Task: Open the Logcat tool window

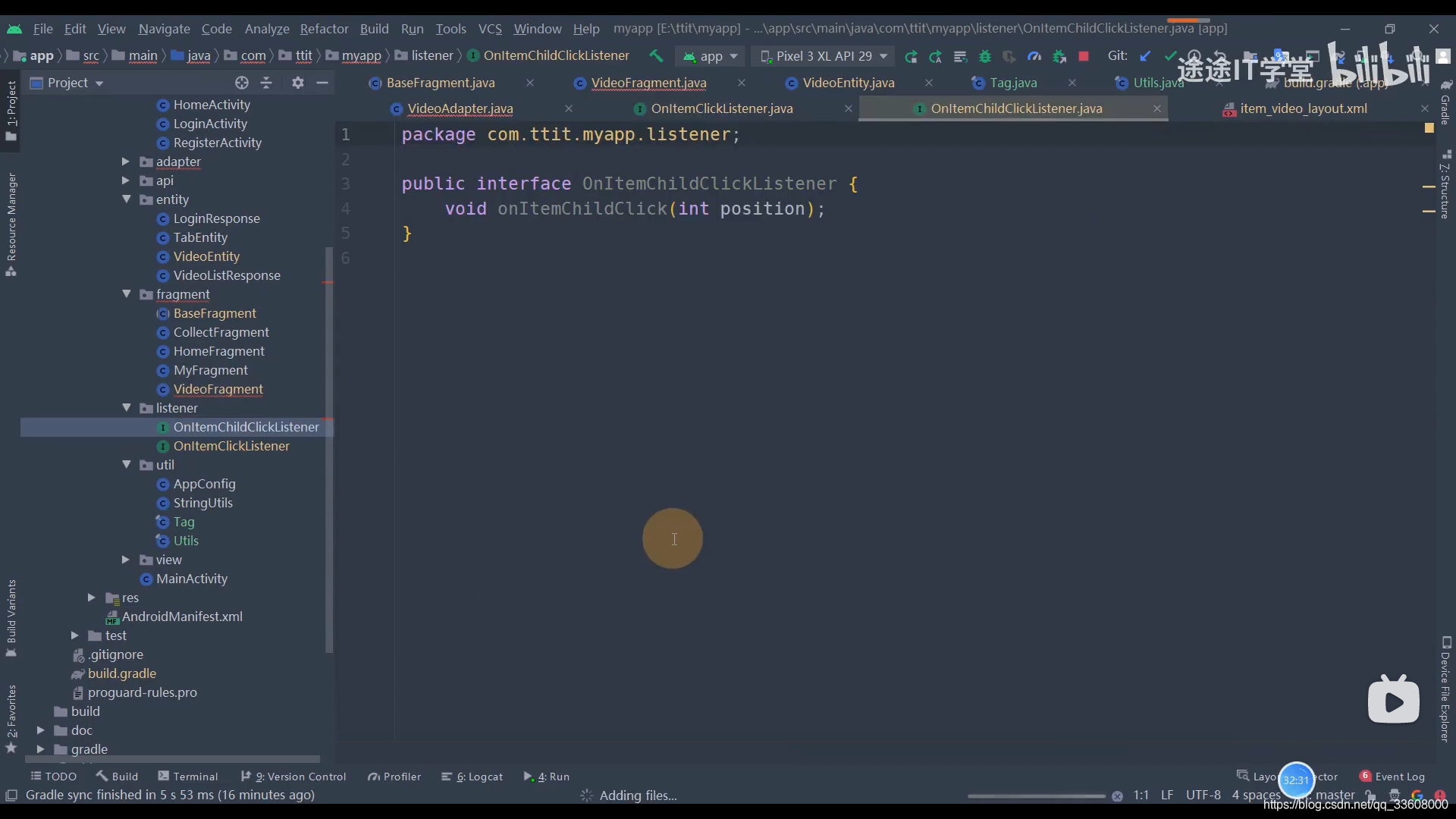Action: tap(472, 777)
